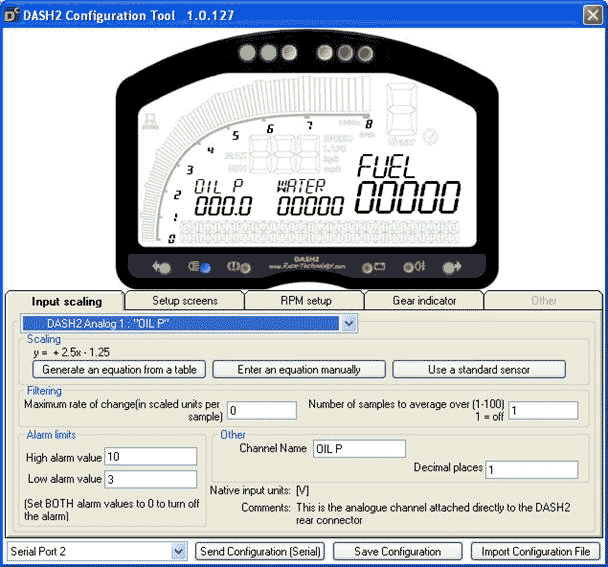Image resolution: width=608 pixels, height=567 pixels.
Task: Click the right turn indicator light
Action: (451, 267)
